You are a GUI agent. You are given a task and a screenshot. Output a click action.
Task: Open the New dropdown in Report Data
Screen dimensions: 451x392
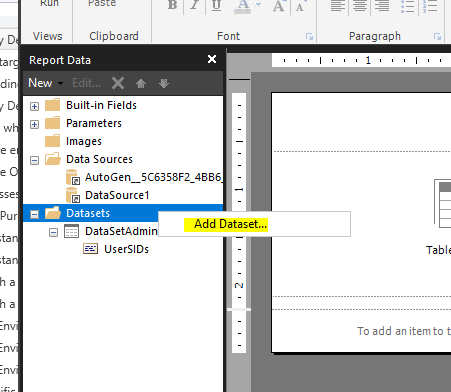pyautogui.click(x=46, y=83)
